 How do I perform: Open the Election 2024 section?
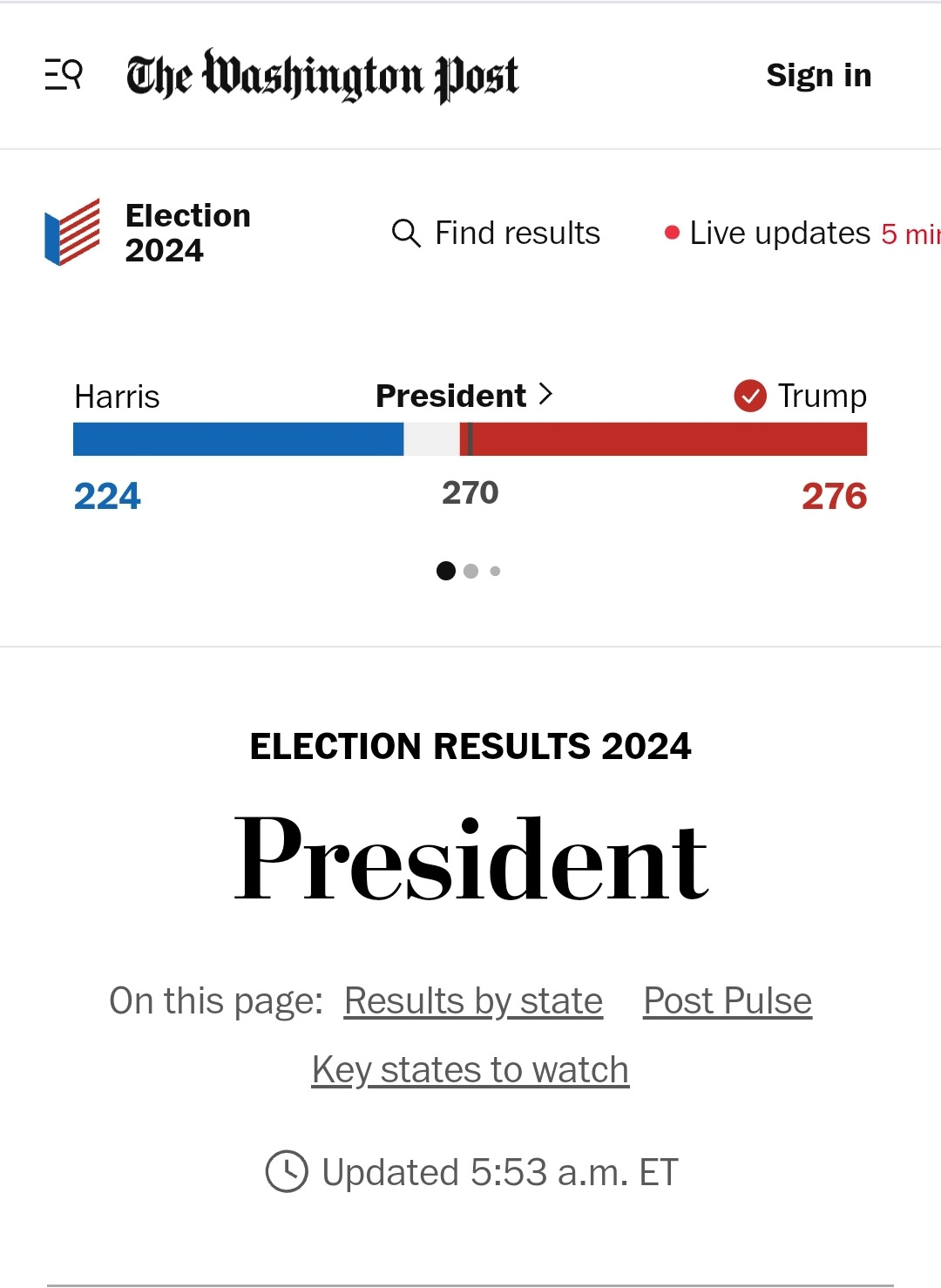pyautogui.click(x=187, y=233)
